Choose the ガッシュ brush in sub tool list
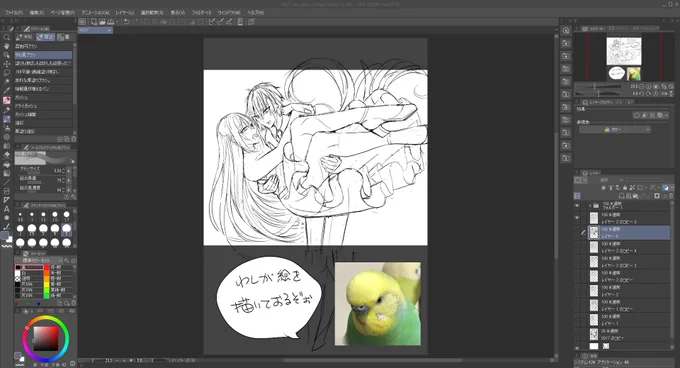Viewport: 680px width, 368px height. [43, 98]
